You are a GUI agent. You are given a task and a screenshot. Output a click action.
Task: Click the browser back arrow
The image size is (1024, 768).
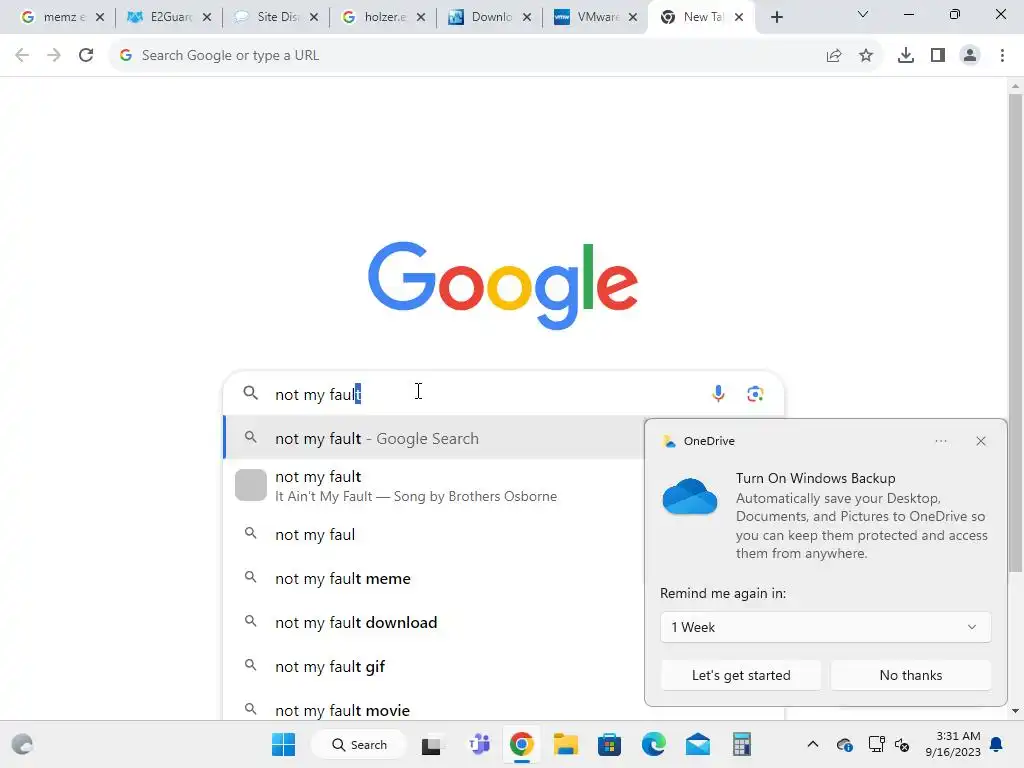tap(22, 56)
